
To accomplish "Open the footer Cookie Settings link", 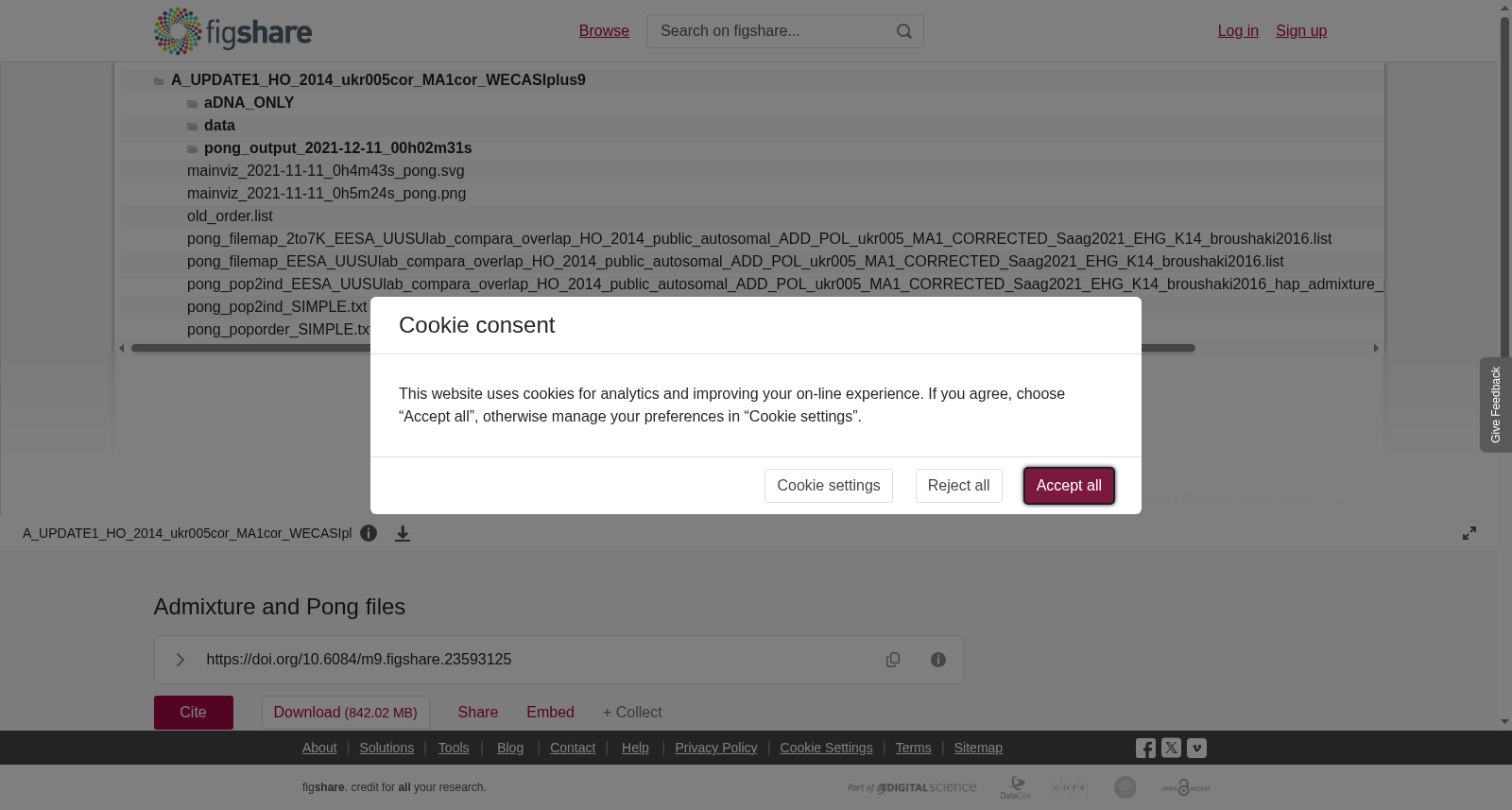I will tap(826, 748).
